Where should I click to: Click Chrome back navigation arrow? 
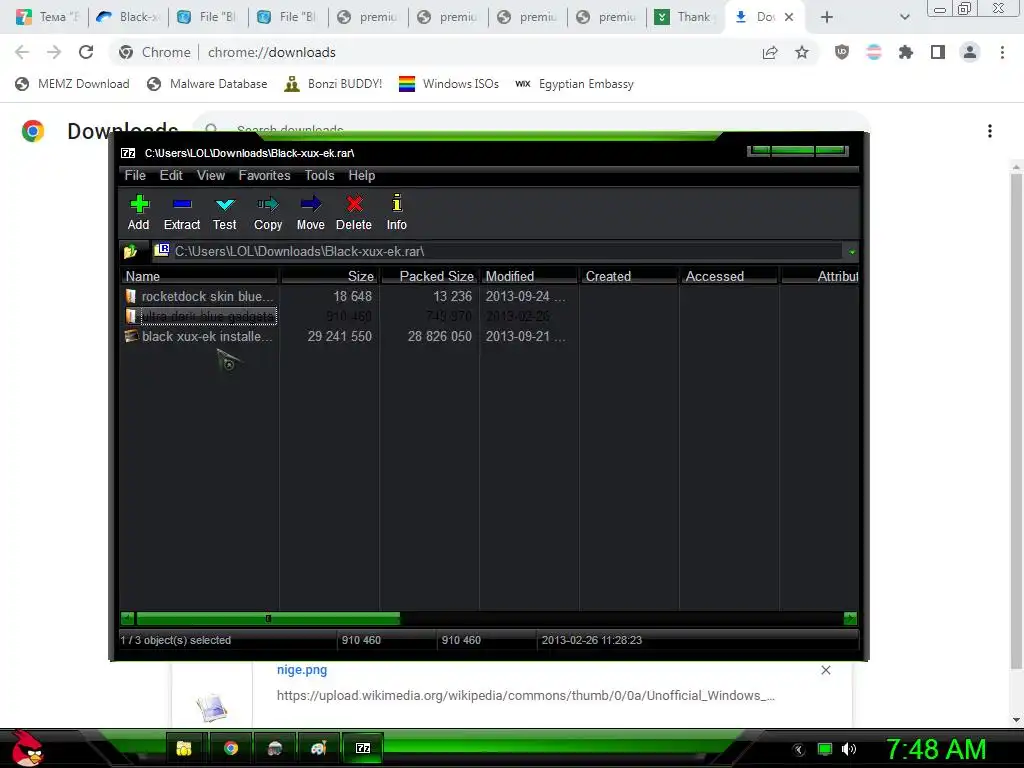(22, 52)
